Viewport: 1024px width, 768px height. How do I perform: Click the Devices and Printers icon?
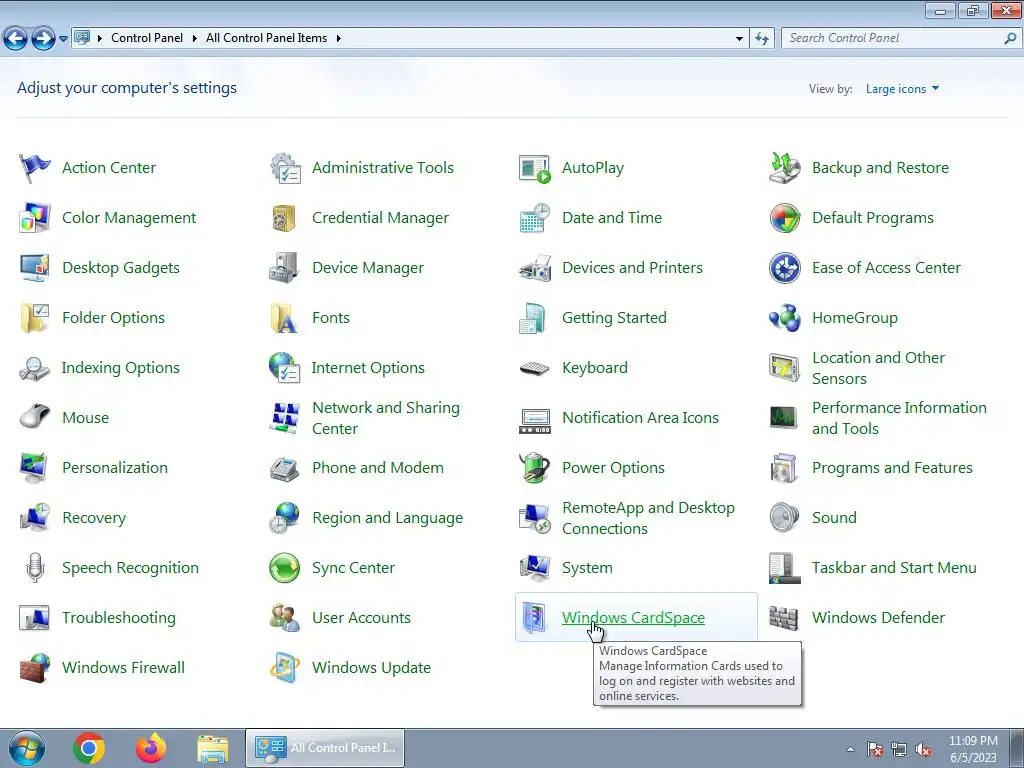[535, 268]
